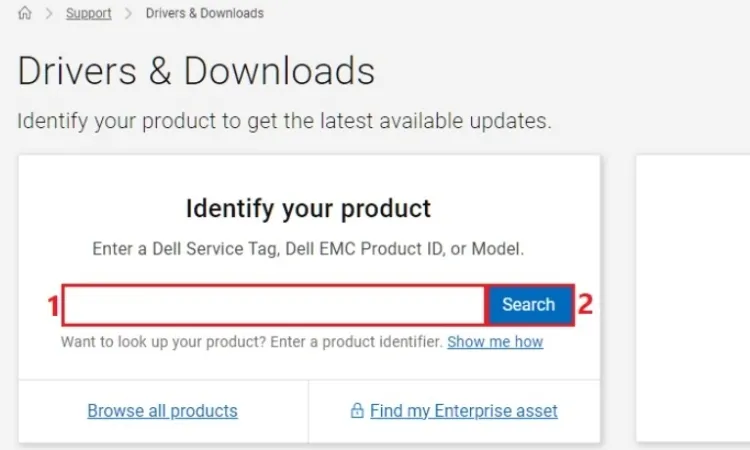Click the chevron right after the home icon
Viewport: 750px width, 450px height.
pyautogui.click(x=48, y=14)
